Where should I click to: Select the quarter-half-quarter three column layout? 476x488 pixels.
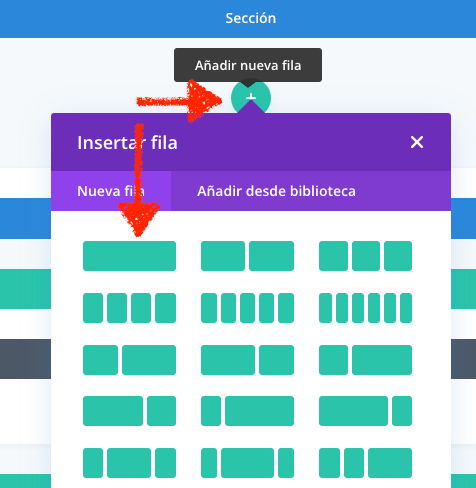click(x=129, y=463)
